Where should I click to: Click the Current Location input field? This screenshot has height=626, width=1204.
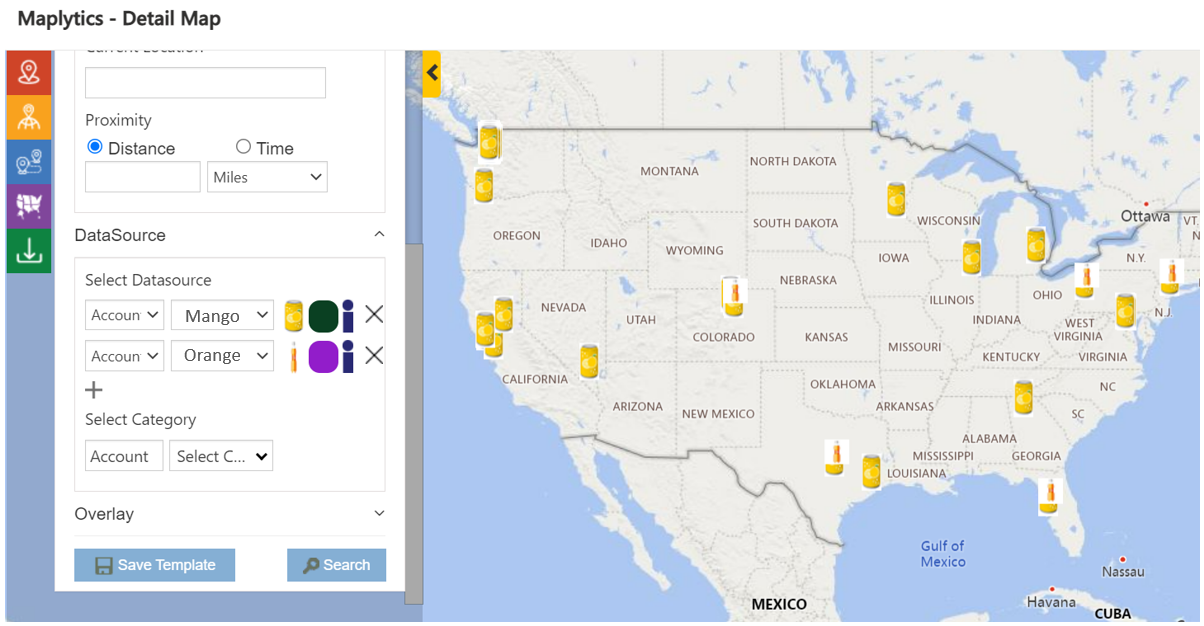pyautogui.click(x=205, y=83)
